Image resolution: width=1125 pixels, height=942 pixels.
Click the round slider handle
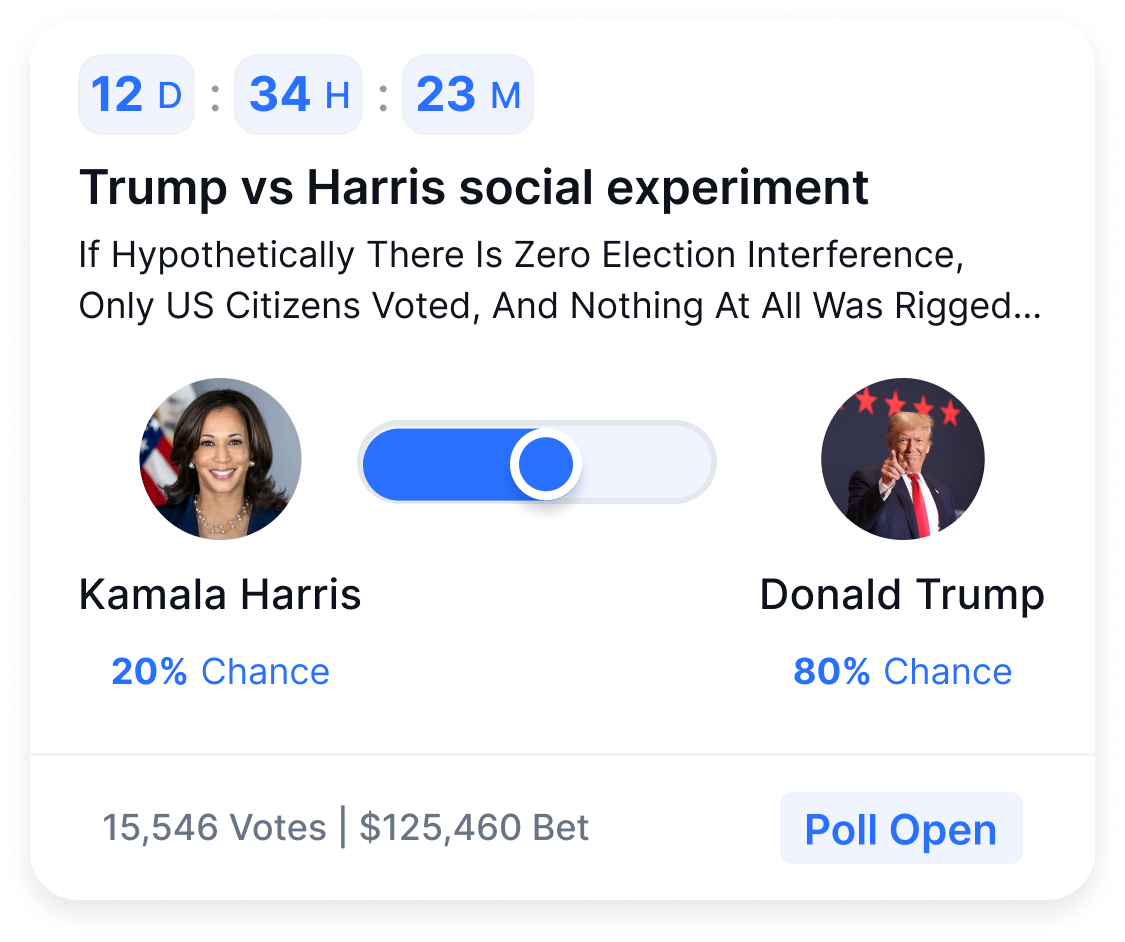coord(546,464)
